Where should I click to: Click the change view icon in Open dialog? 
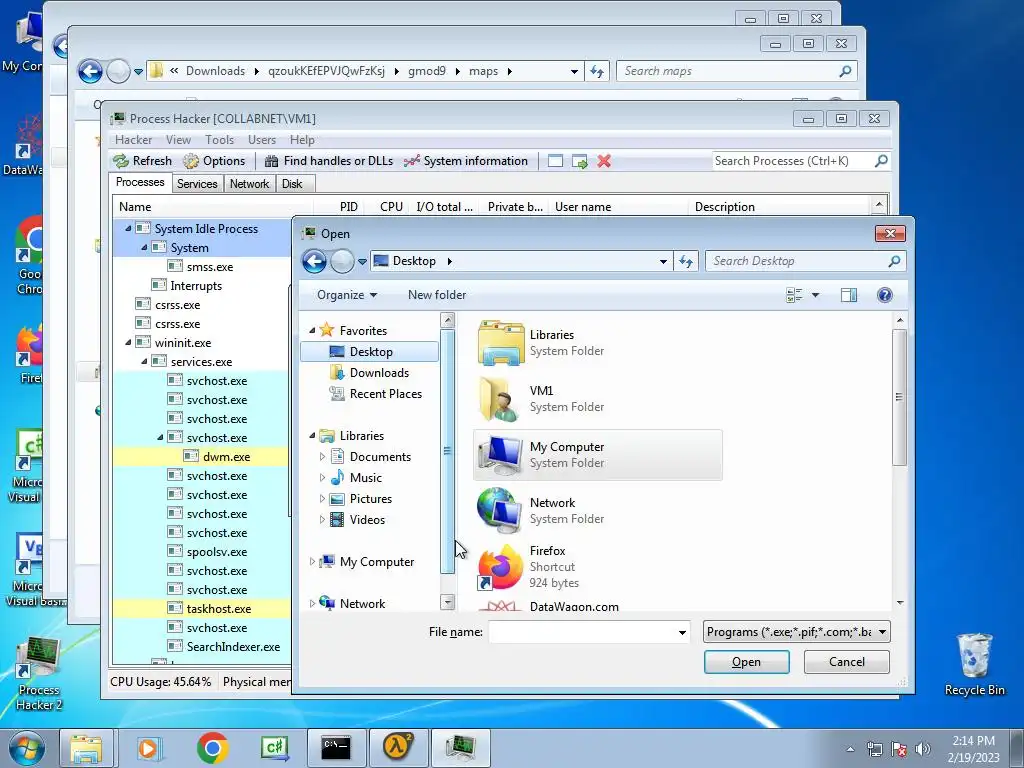click(794, 295)
